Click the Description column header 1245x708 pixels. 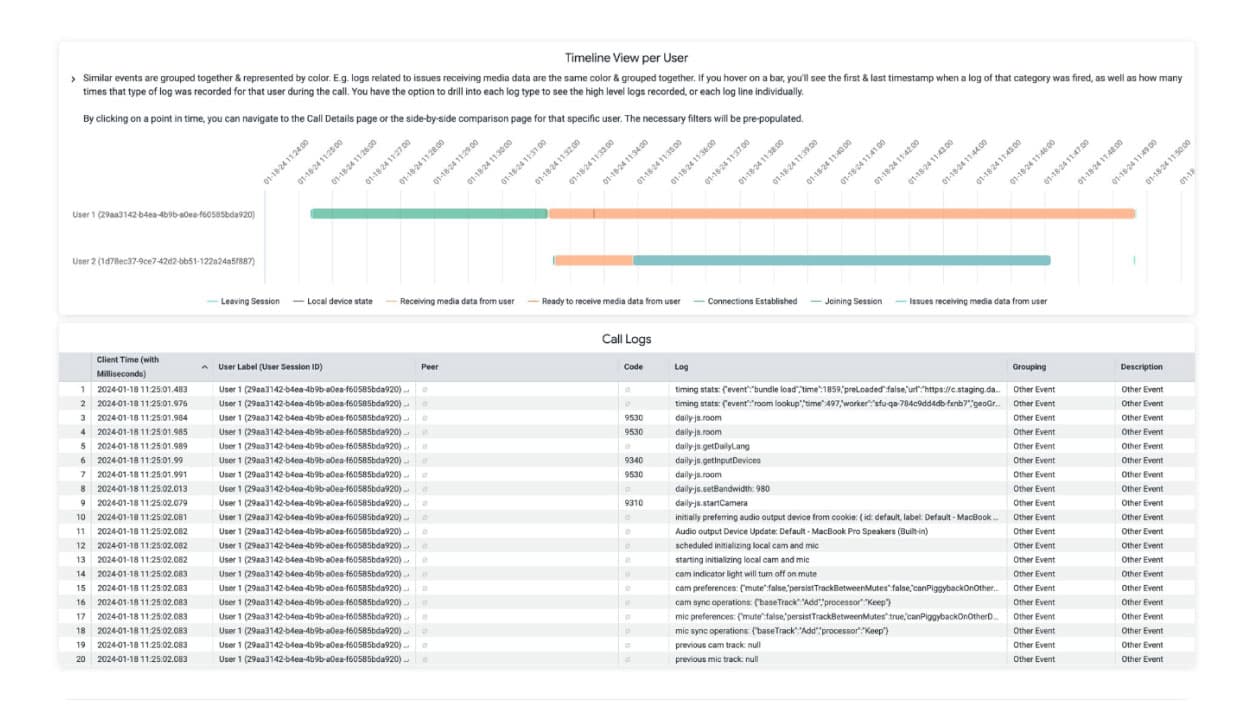pos(1141,367)
